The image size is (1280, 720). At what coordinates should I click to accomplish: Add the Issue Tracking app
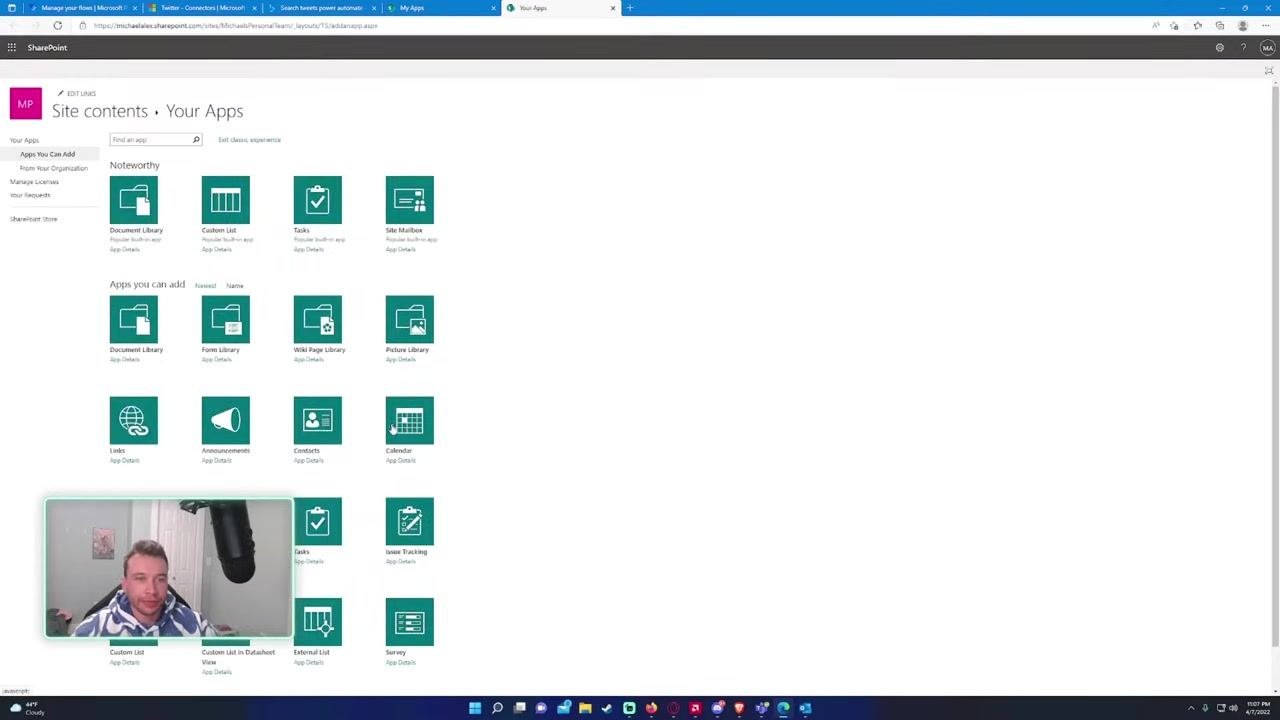(409, 522)
